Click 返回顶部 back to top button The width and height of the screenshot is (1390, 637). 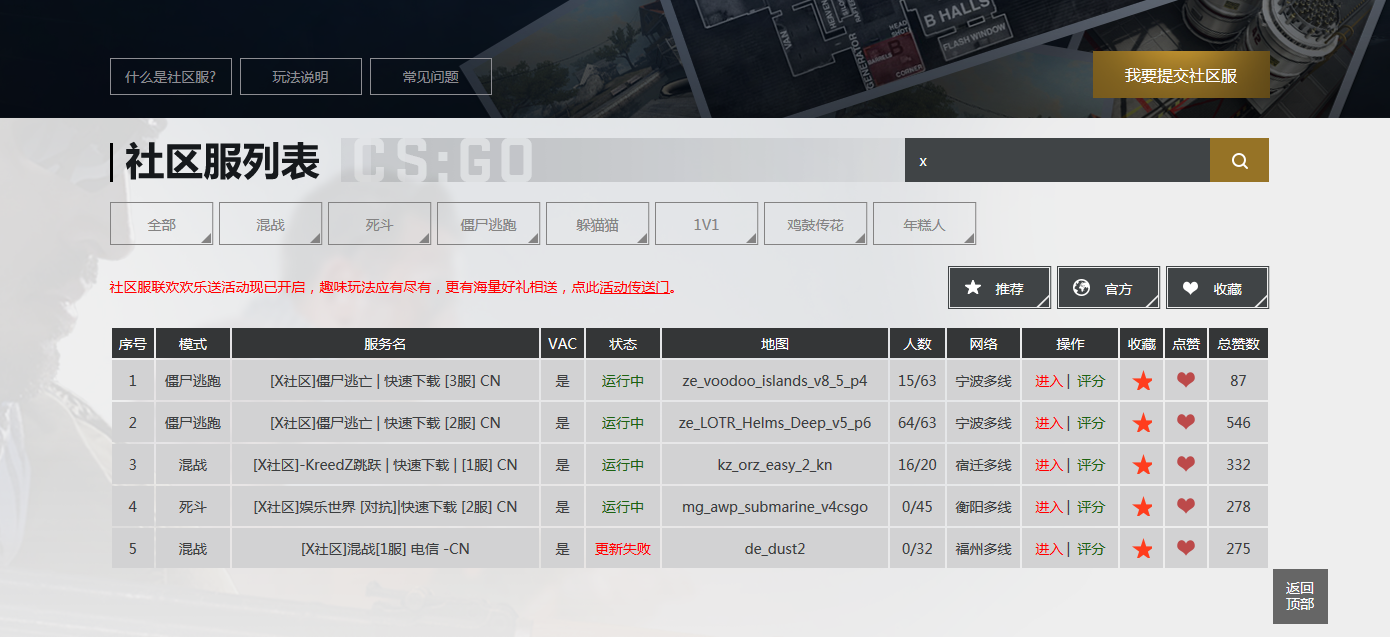pos(1299,596)
